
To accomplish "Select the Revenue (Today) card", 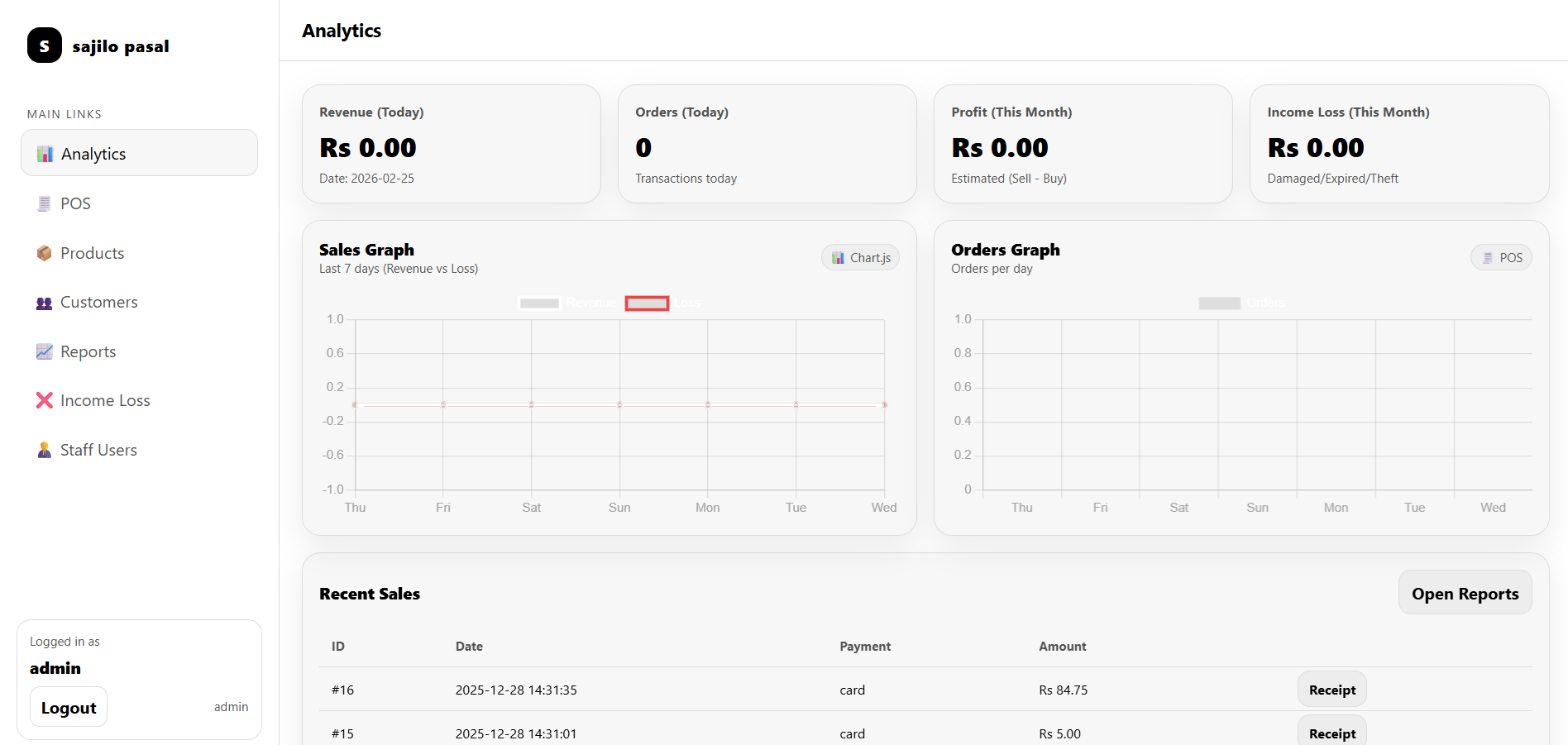I will [x=451, y=144].
